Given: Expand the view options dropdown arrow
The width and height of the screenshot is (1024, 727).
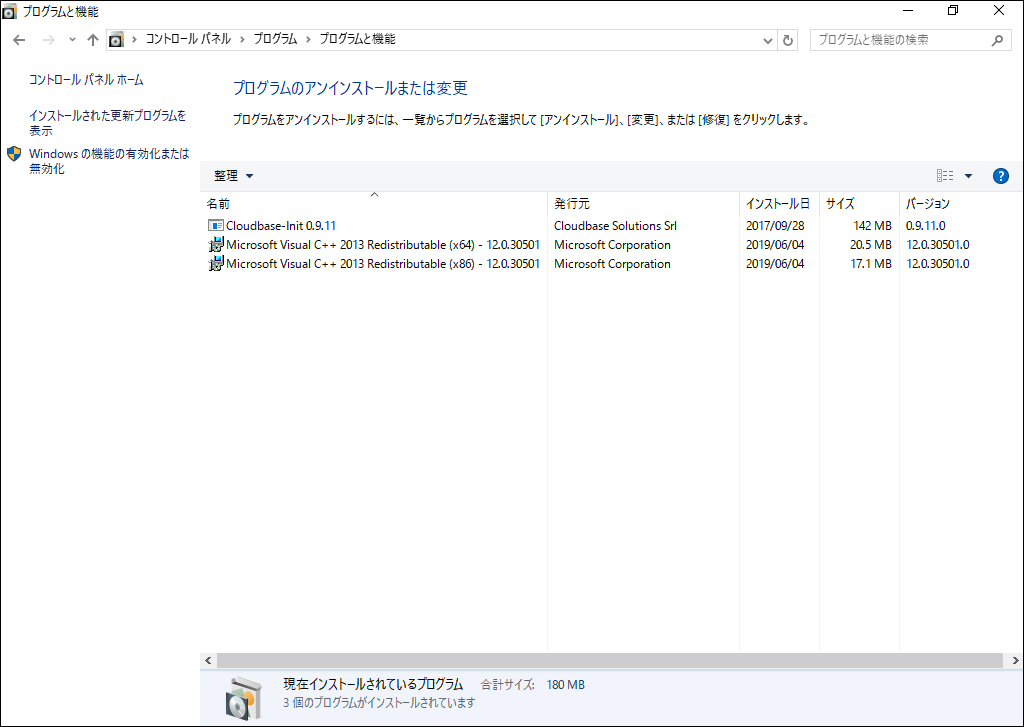Looking at the screenshot, I should (x=968, y=176).
